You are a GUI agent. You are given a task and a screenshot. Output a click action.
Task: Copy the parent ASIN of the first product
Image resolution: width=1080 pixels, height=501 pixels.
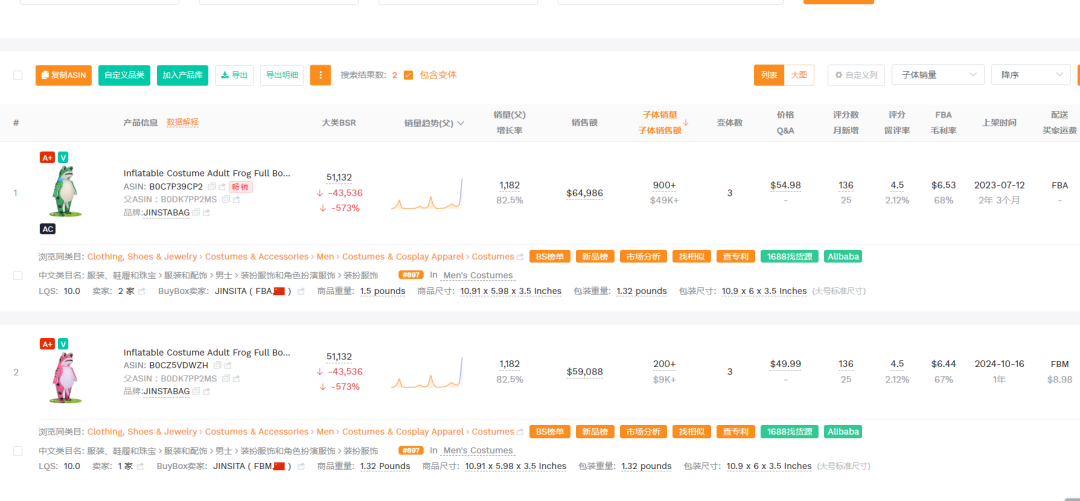click(225, 199)
